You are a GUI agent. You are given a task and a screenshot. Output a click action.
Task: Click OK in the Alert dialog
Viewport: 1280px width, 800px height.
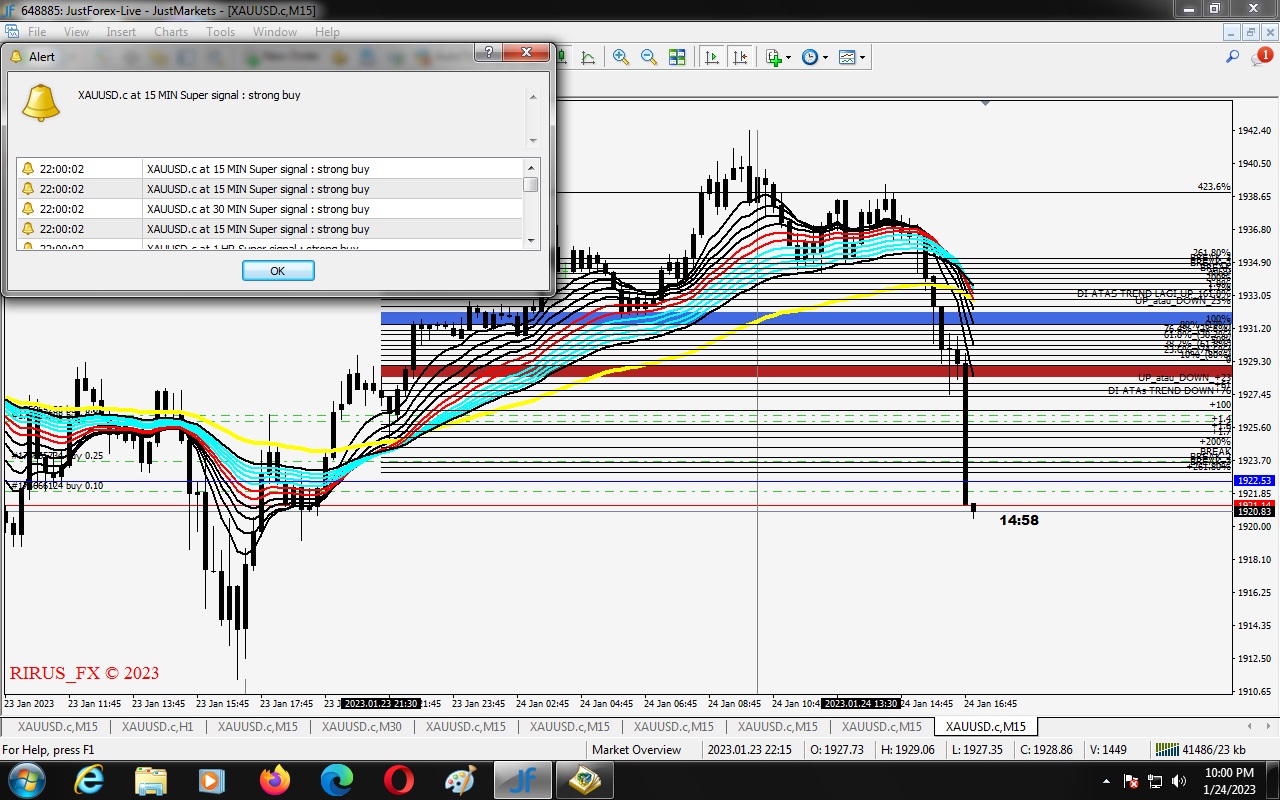(278, 271)
